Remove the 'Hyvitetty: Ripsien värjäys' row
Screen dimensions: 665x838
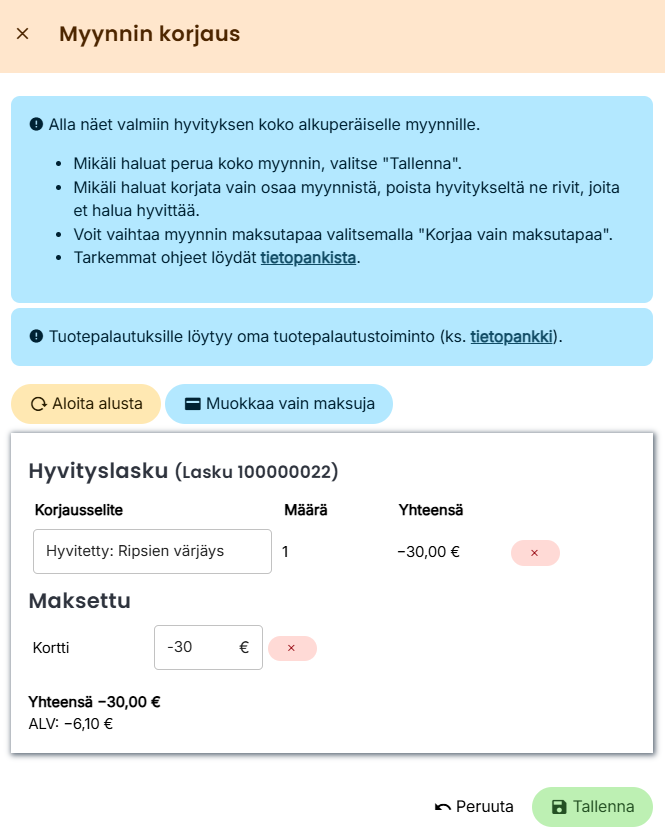point(534,553)
